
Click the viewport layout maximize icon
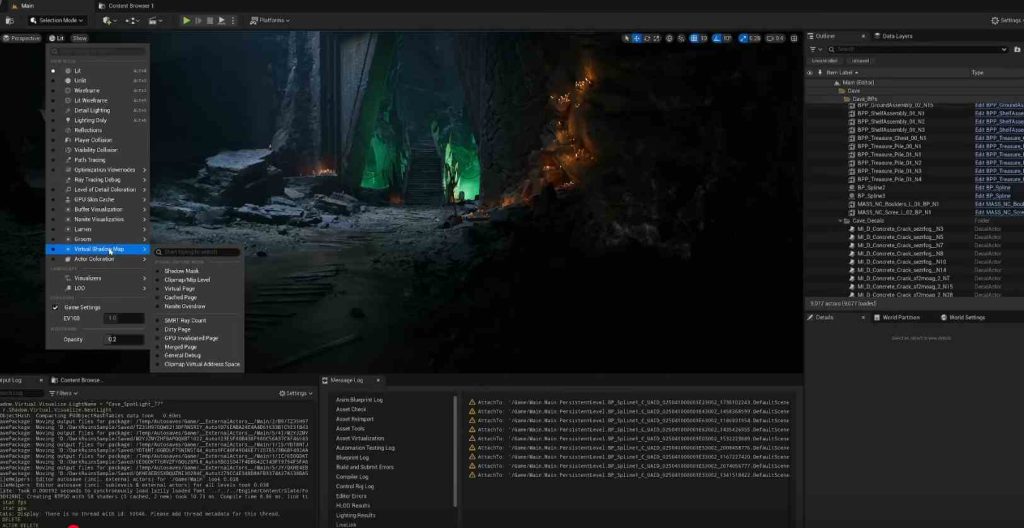pos(794,39)
